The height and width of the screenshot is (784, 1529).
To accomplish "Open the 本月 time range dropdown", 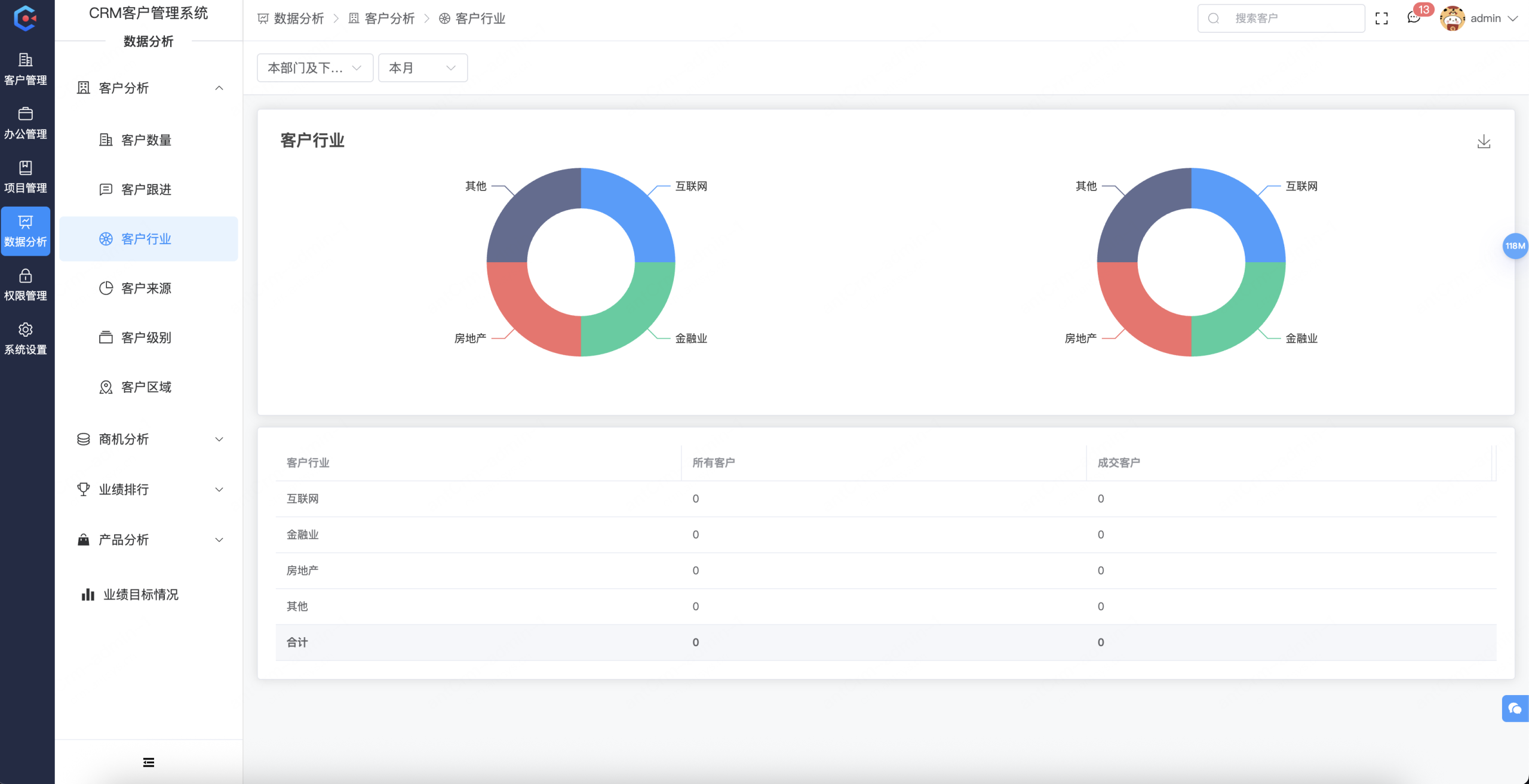I will click(x=422, y=68).
